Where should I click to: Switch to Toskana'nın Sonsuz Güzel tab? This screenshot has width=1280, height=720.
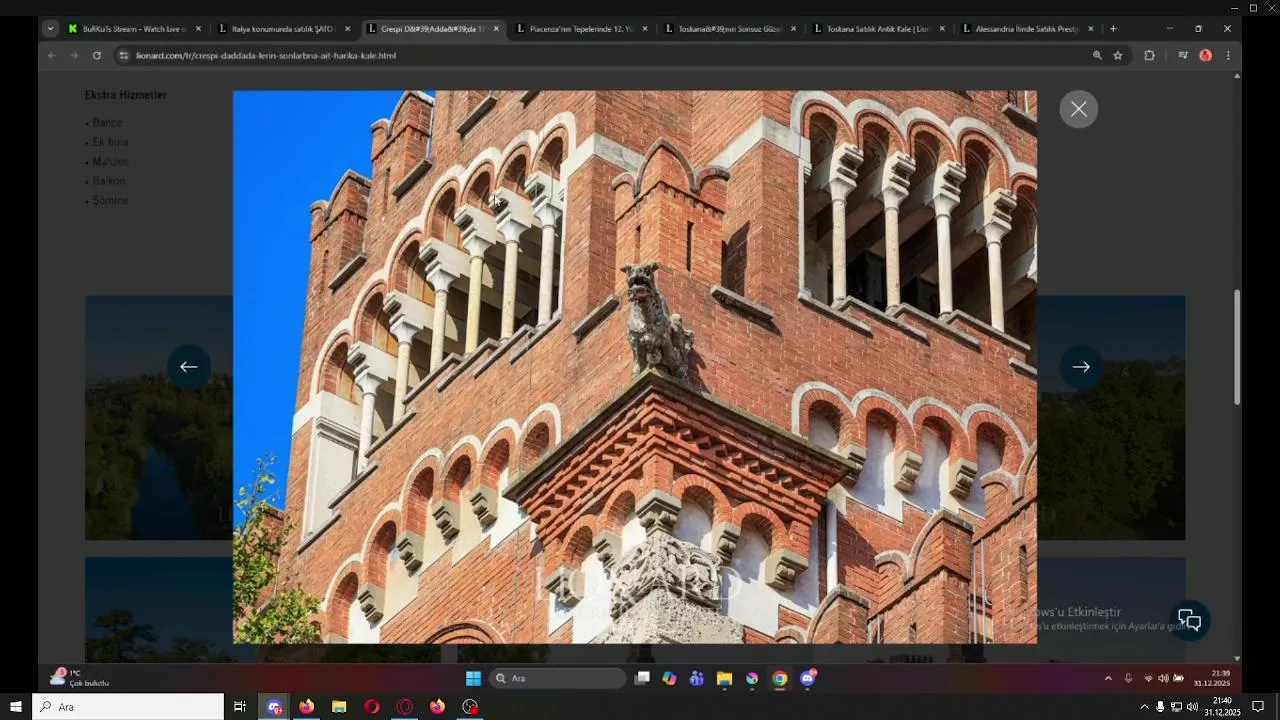730,29
